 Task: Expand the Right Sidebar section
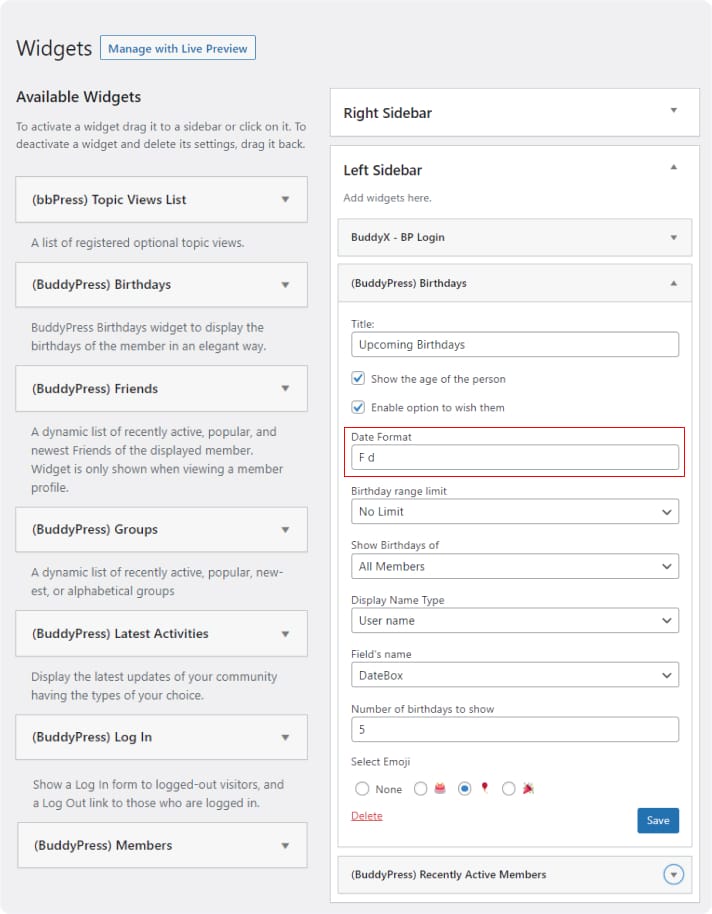point(674,110)
